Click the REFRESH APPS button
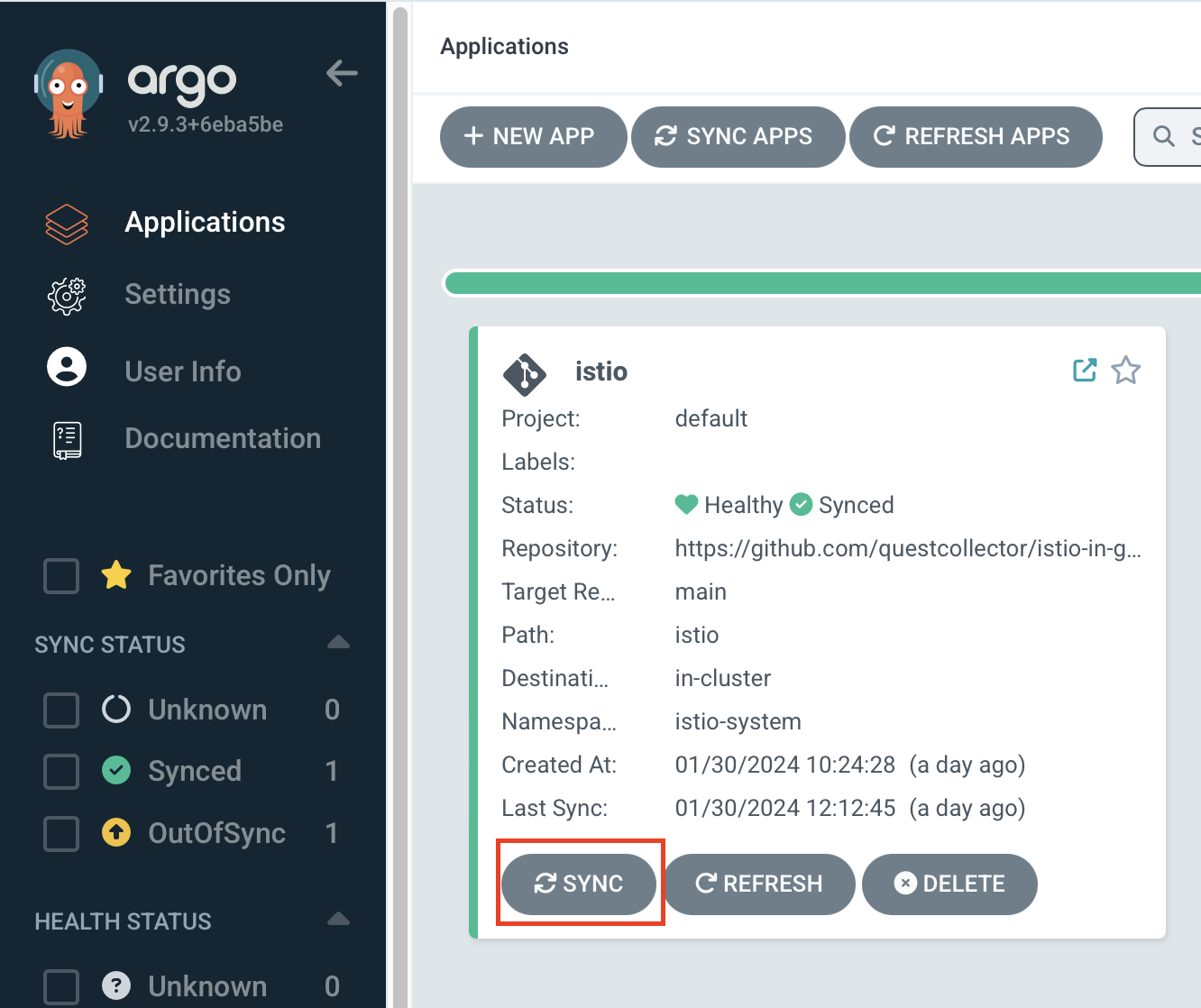This screenshot has width=1201, height=1008. click(x=976, y=137)
